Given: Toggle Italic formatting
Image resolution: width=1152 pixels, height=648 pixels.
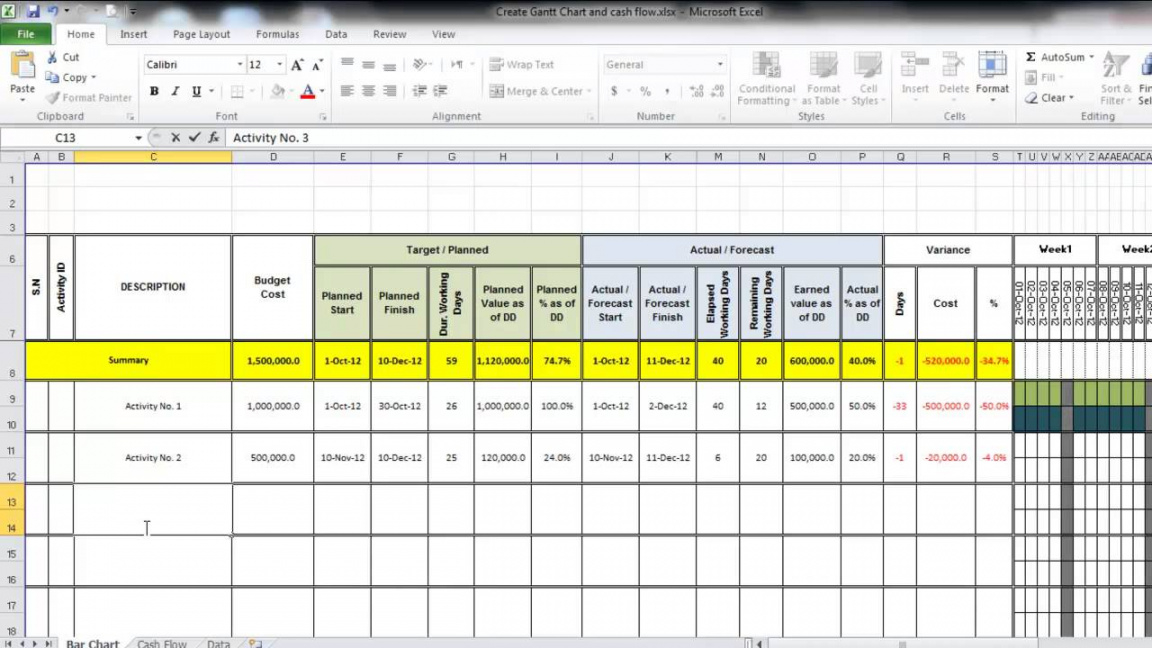Looking at the screenshot, I should coord(175,91).
